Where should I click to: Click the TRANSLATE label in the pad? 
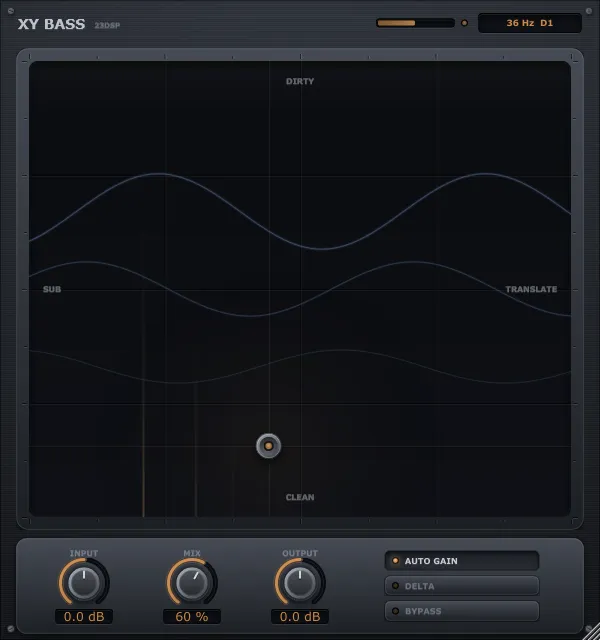[531, 289]
